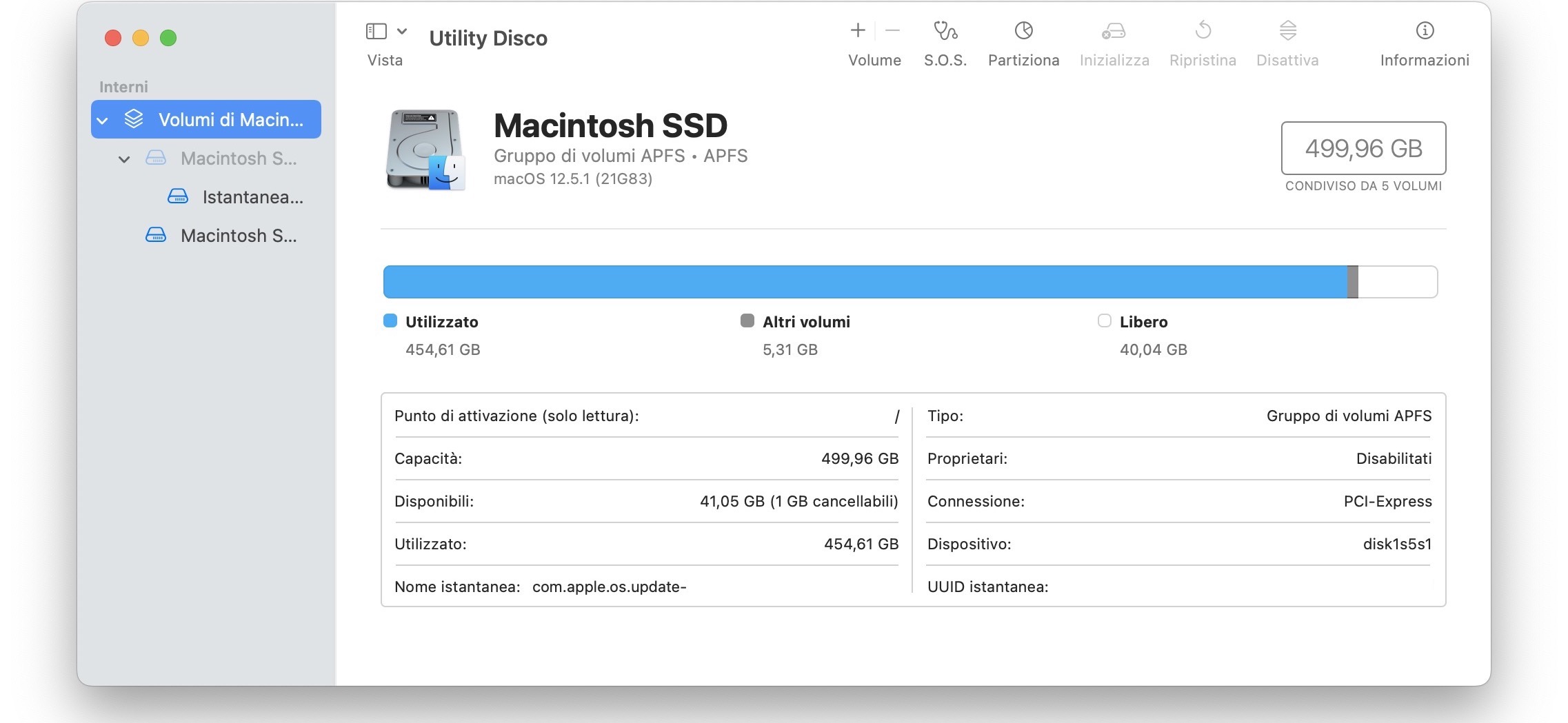Click the Informazioni info icon
This screenshot has width=1568, height=723.
1425,31
